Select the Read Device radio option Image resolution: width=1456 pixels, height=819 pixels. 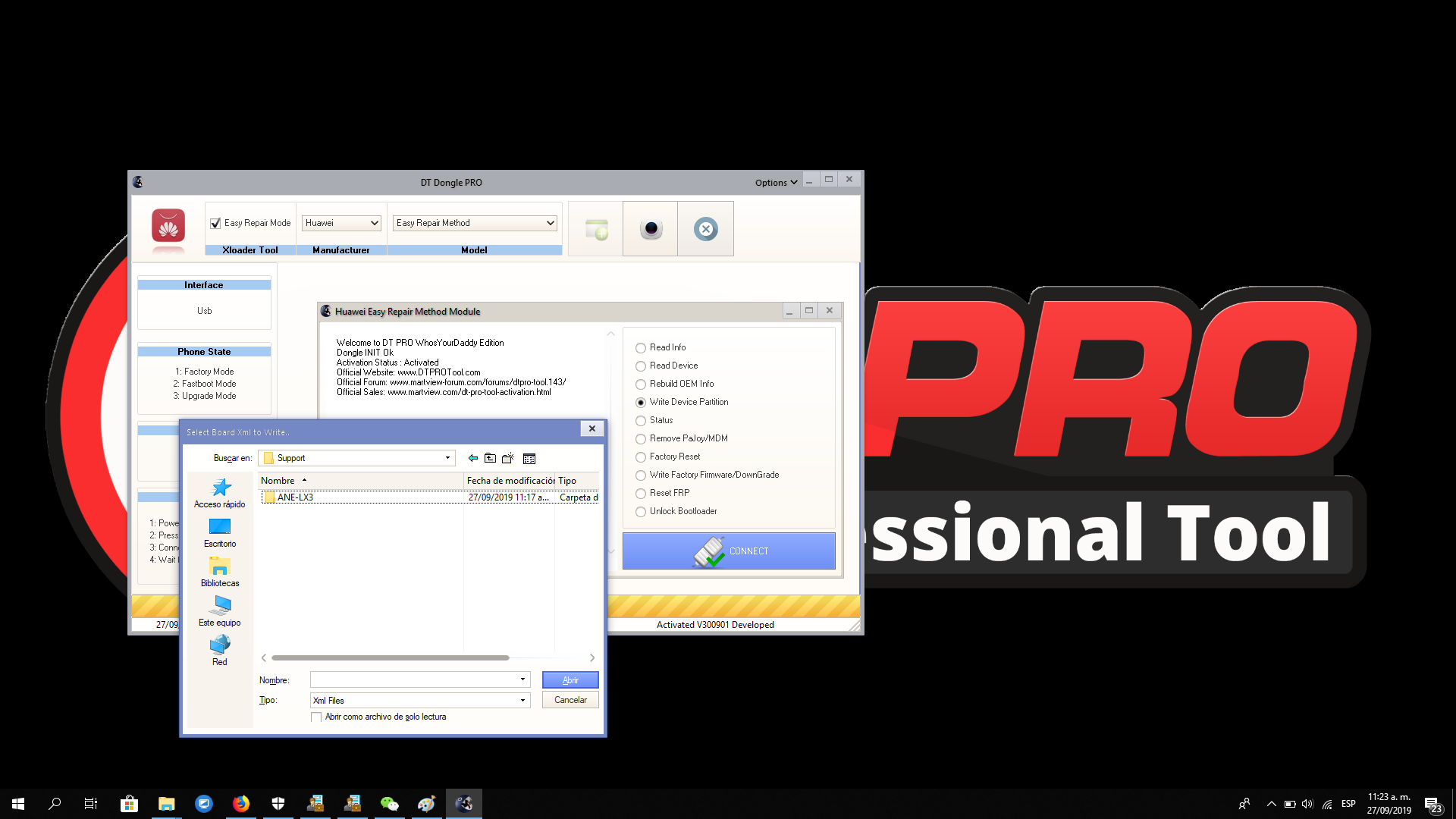coord(641,366)
